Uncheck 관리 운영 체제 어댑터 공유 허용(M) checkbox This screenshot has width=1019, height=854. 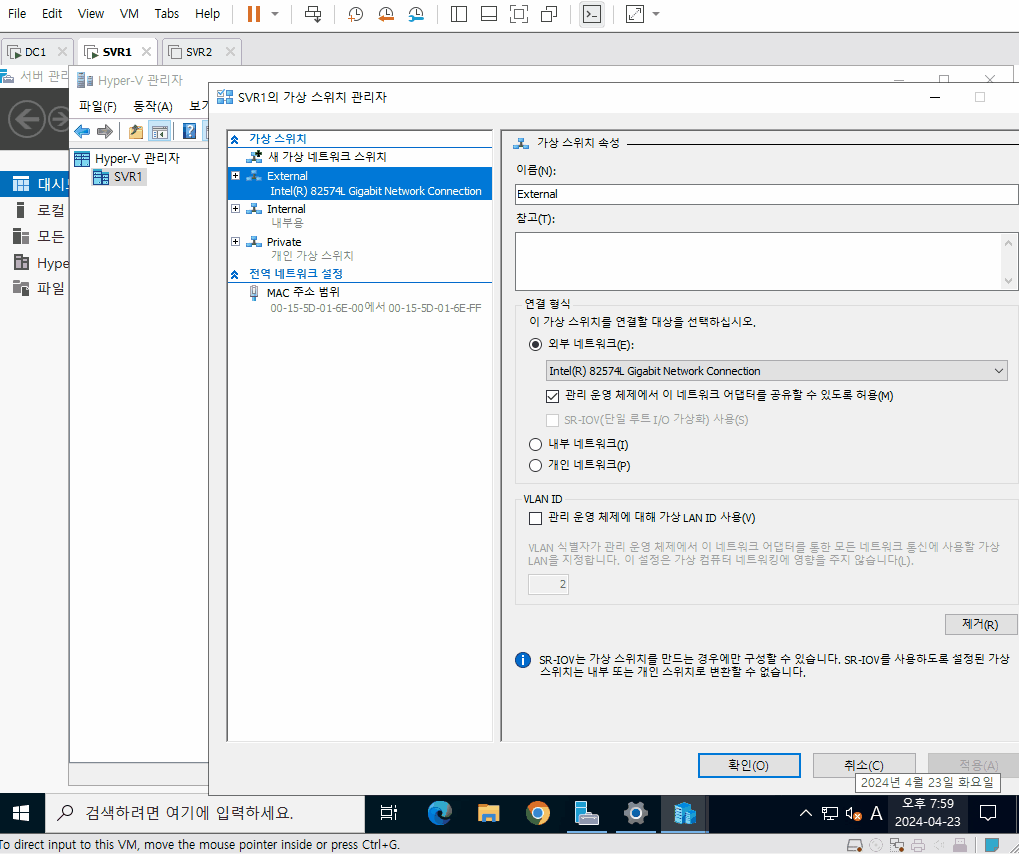[x=552, y=395]
